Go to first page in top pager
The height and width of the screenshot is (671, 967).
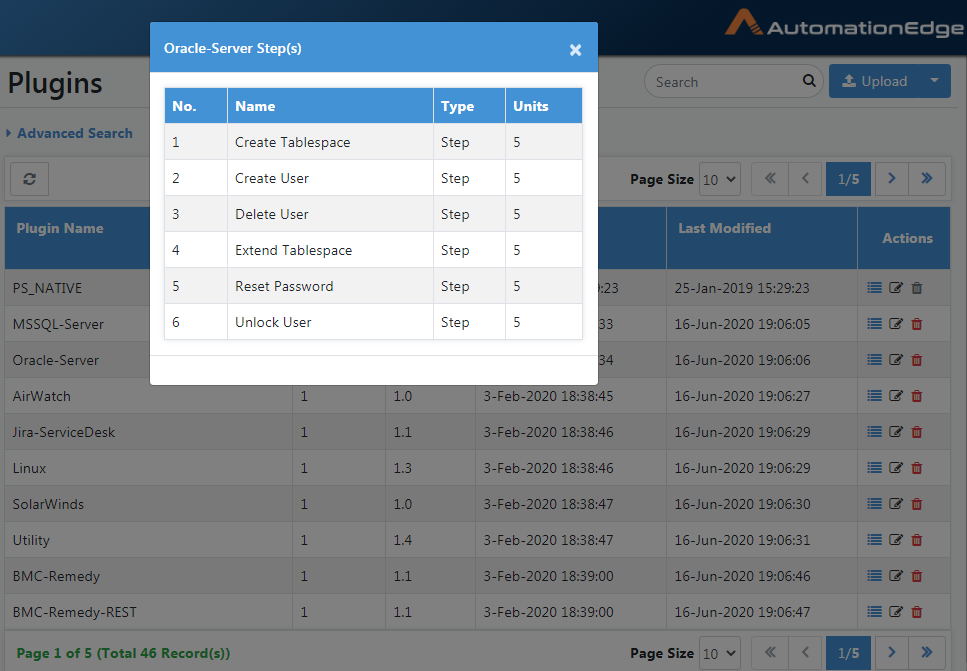click(770, 179)
